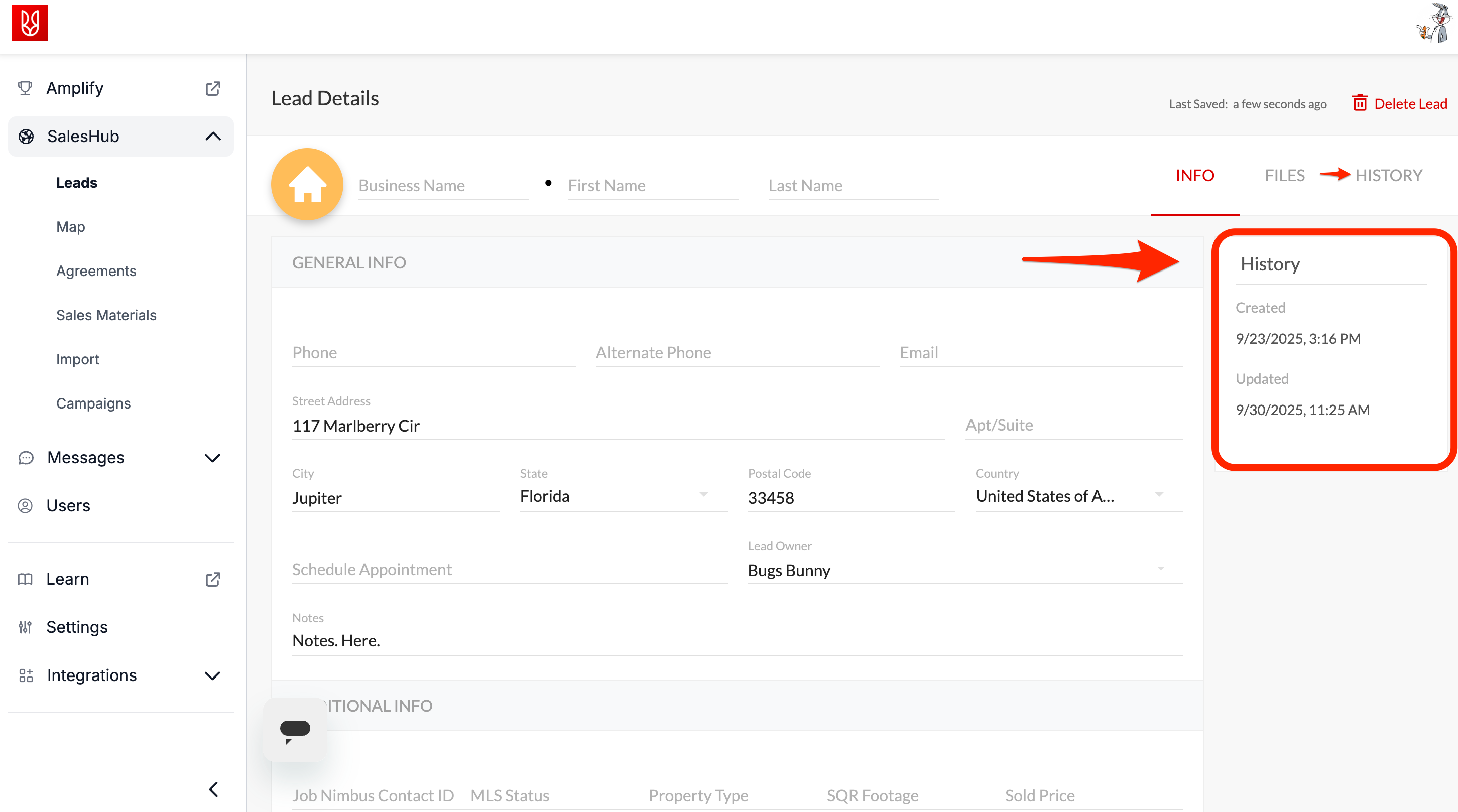Open the Agreements page in sidebar
The image size is (1458, 812).
(96, 271)
